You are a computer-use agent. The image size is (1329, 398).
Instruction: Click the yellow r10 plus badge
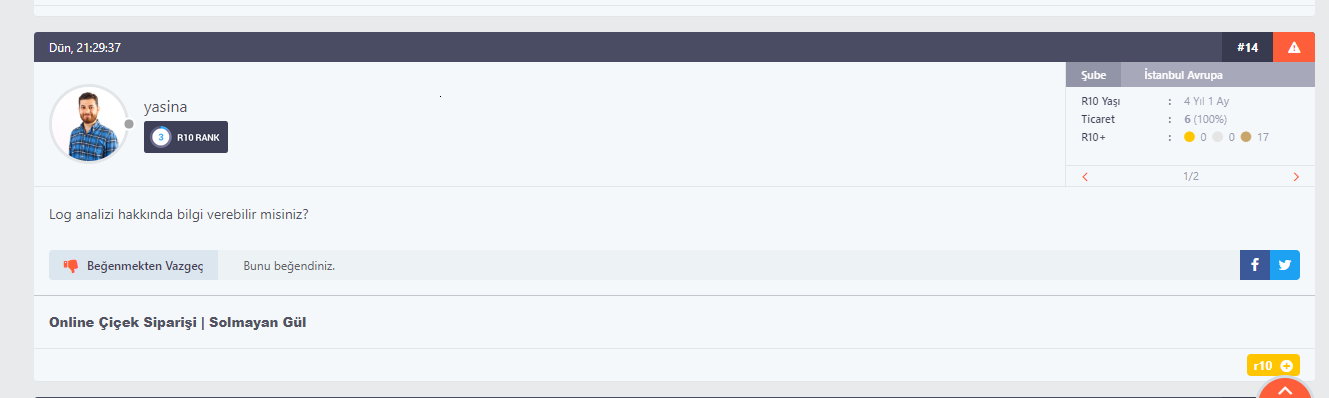1273,365
